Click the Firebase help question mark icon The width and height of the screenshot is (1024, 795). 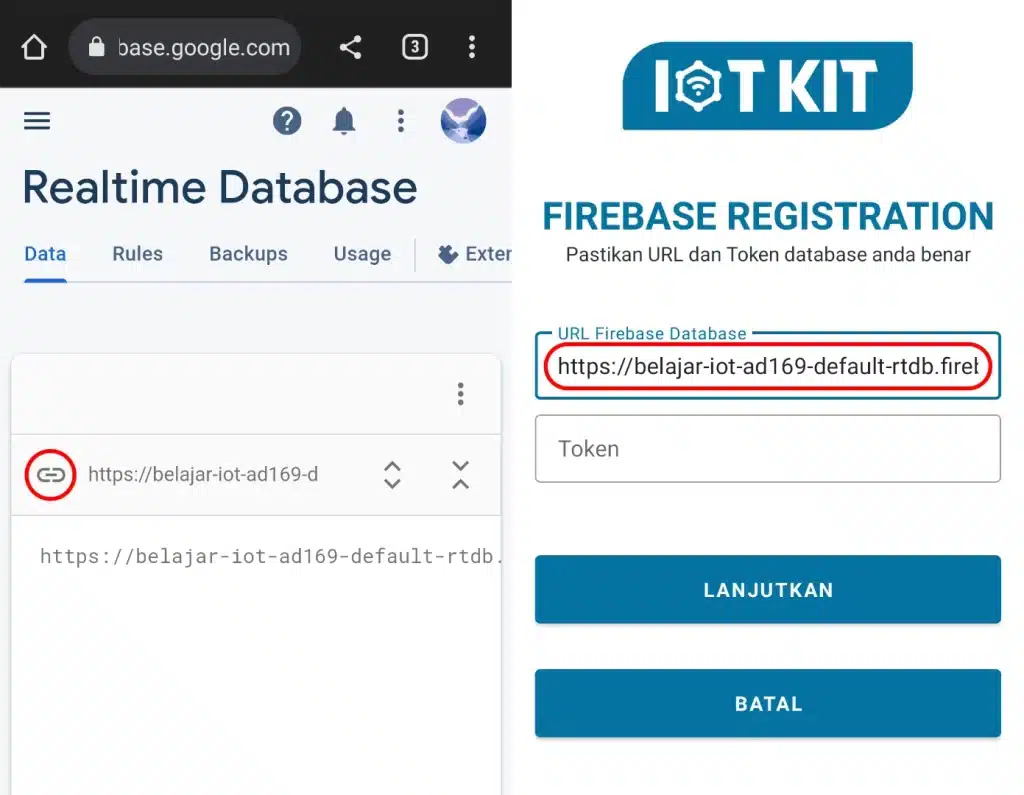click(287, 121)
